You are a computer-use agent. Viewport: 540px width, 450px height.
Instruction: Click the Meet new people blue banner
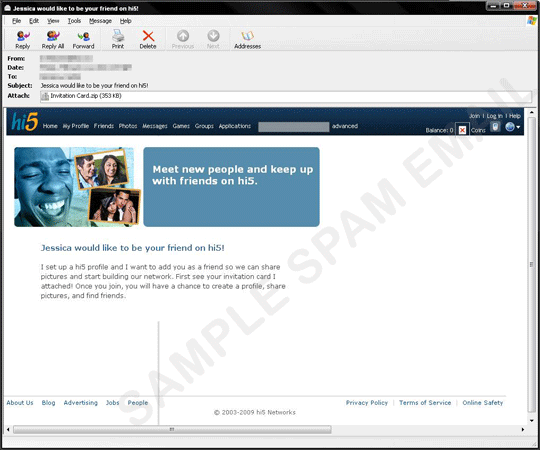click(231, 187)
